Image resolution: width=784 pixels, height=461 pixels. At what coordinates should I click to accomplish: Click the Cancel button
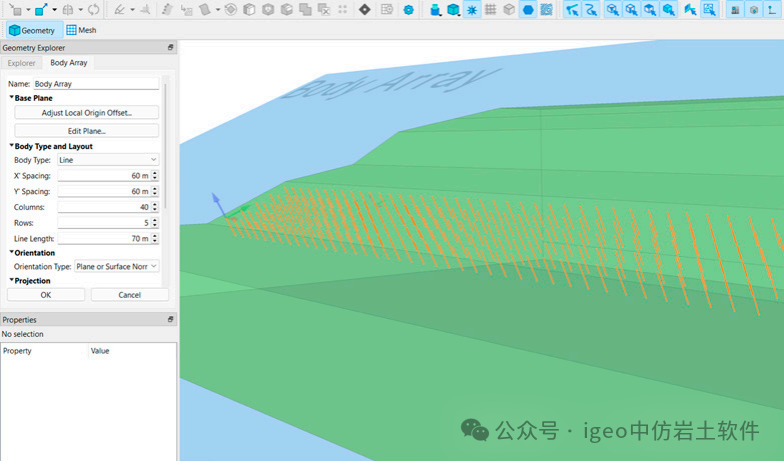coord(130,295)
